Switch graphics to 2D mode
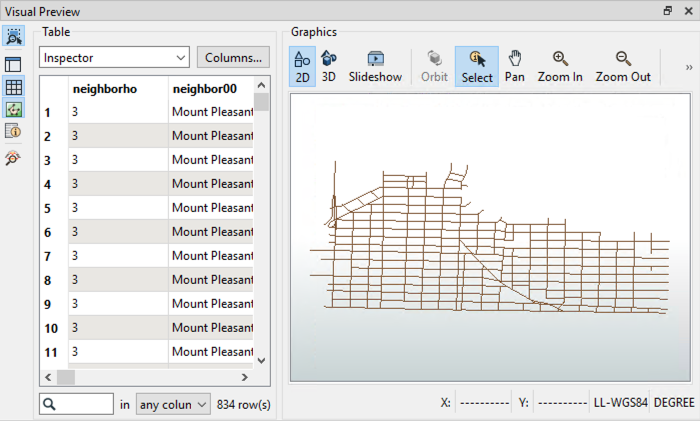This screenshot has height=421, width=700. pos(302,67)
